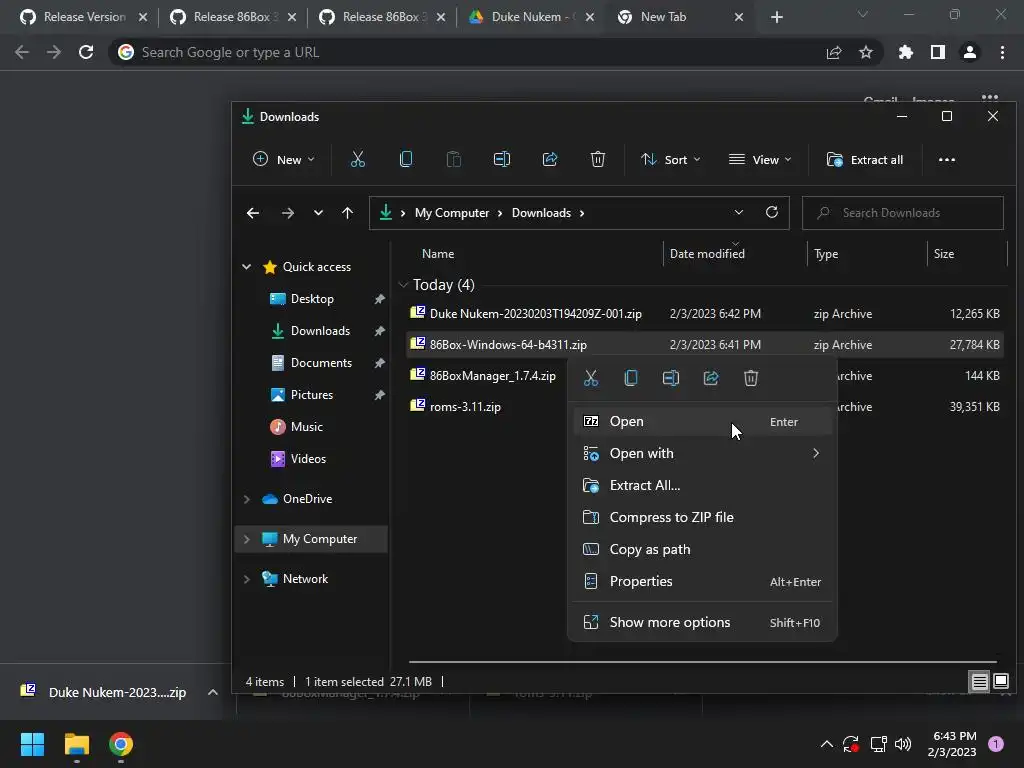The height and width of the screenshot is (768, 1024).
Task: Open Chrome three-dot menu
Action: coord(1002,52)
